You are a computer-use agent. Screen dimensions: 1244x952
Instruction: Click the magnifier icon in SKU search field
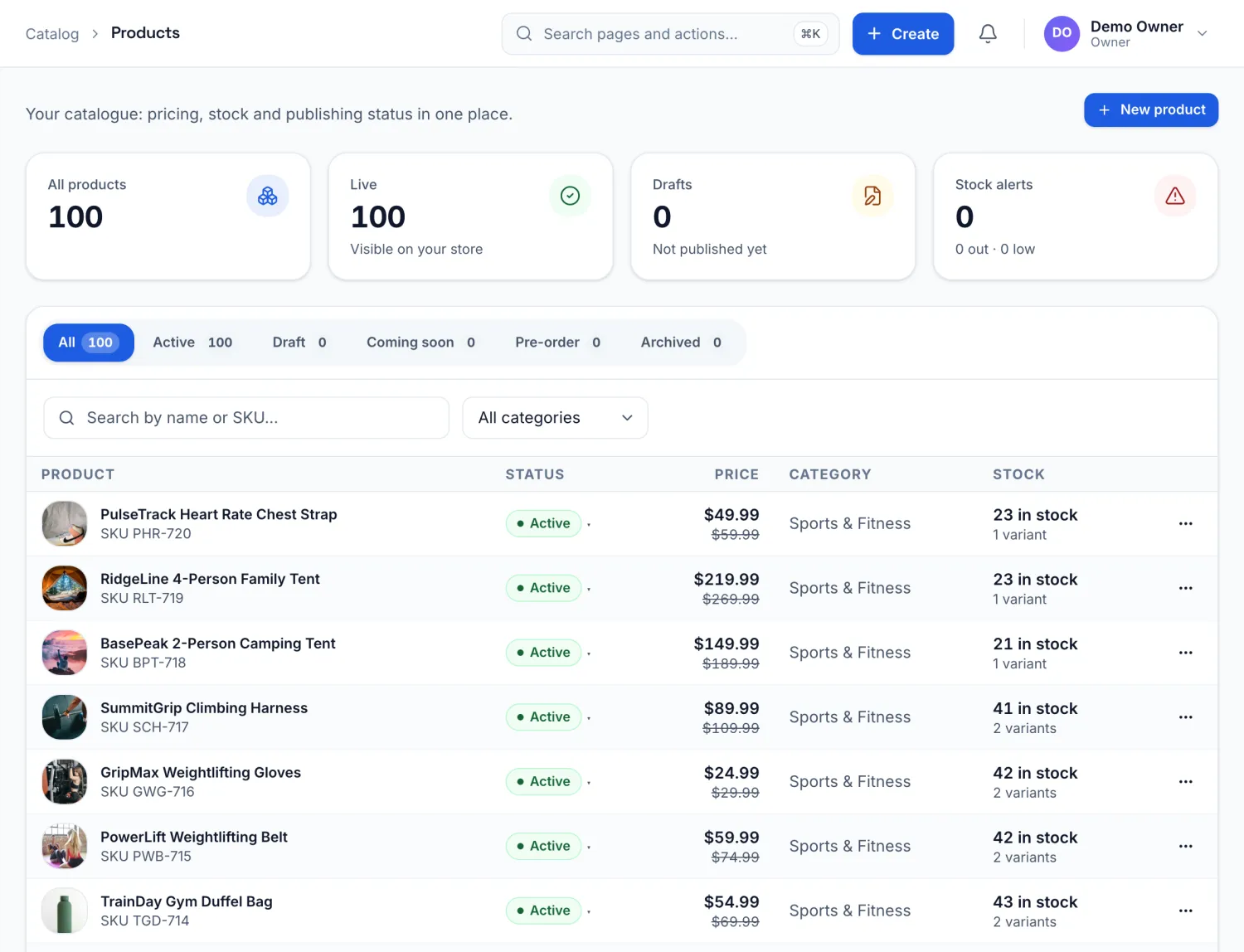coord(67,418)
